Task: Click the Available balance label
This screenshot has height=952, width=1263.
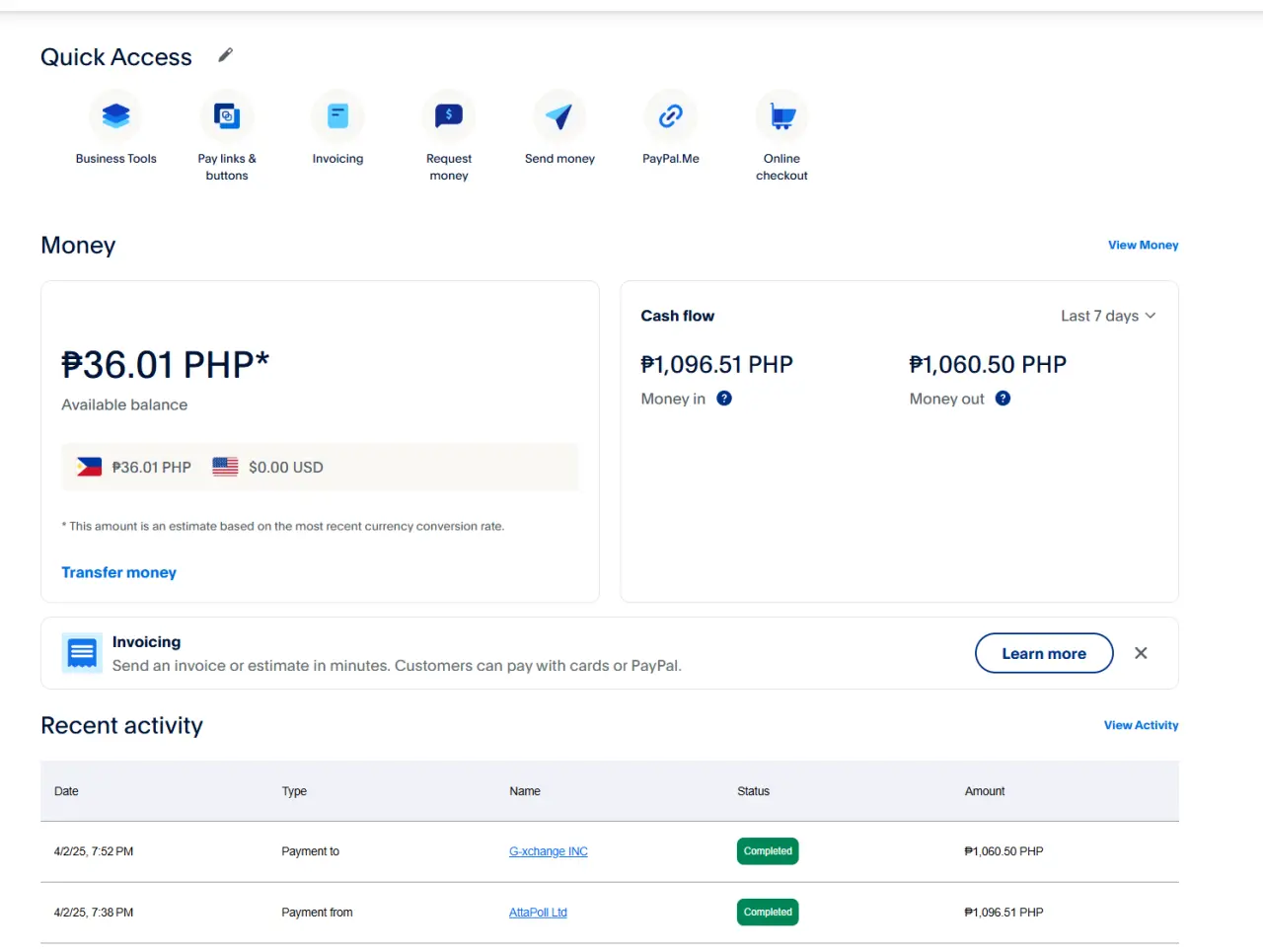Action: pos(124,404)
